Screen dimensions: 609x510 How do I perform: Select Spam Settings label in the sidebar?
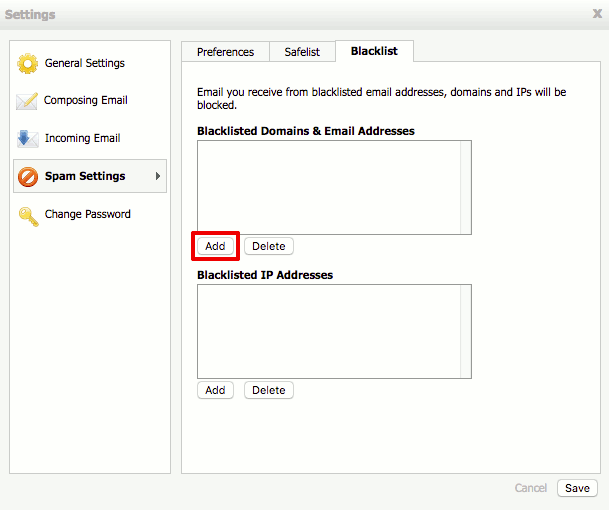(x=85, y=176)
